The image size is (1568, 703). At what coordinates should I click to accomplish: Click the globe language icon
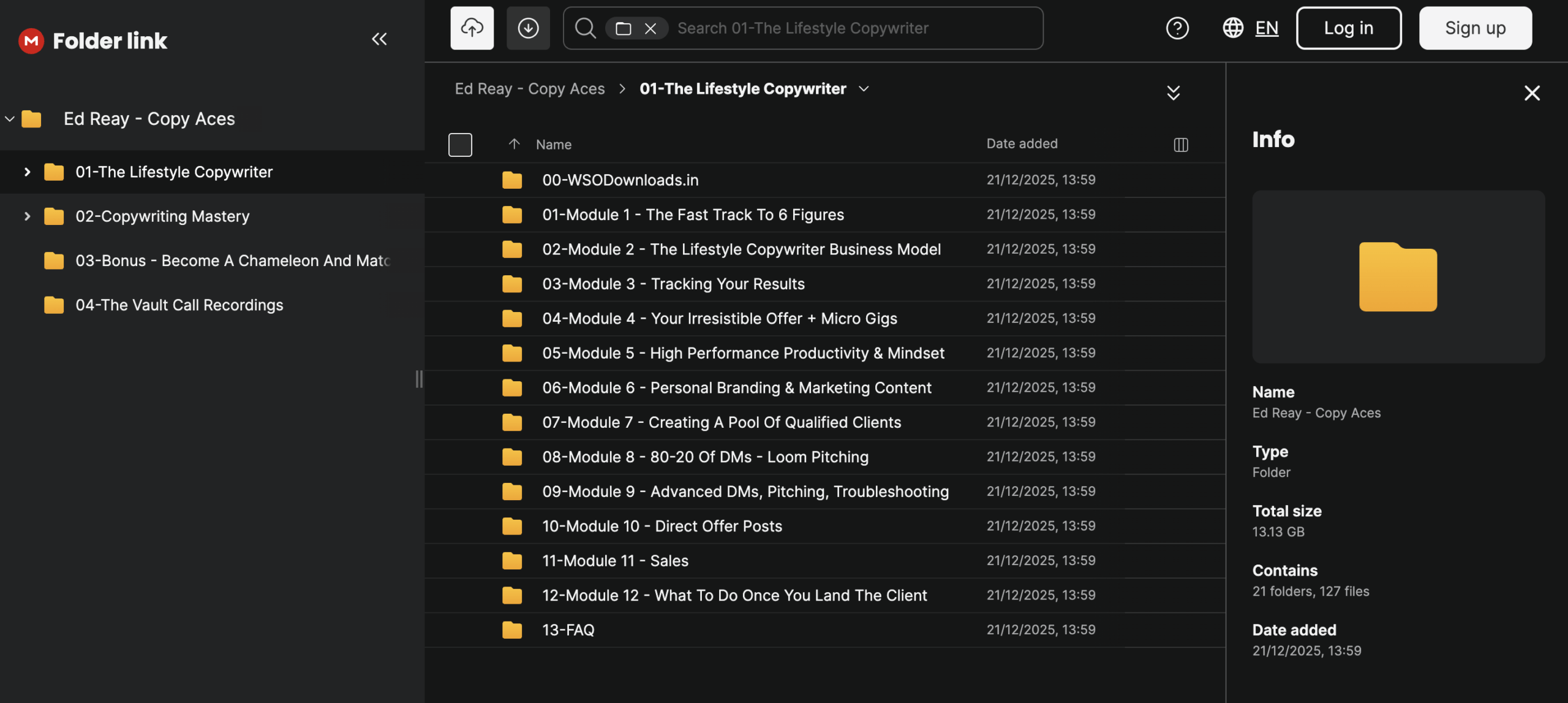pos(1232,28)
